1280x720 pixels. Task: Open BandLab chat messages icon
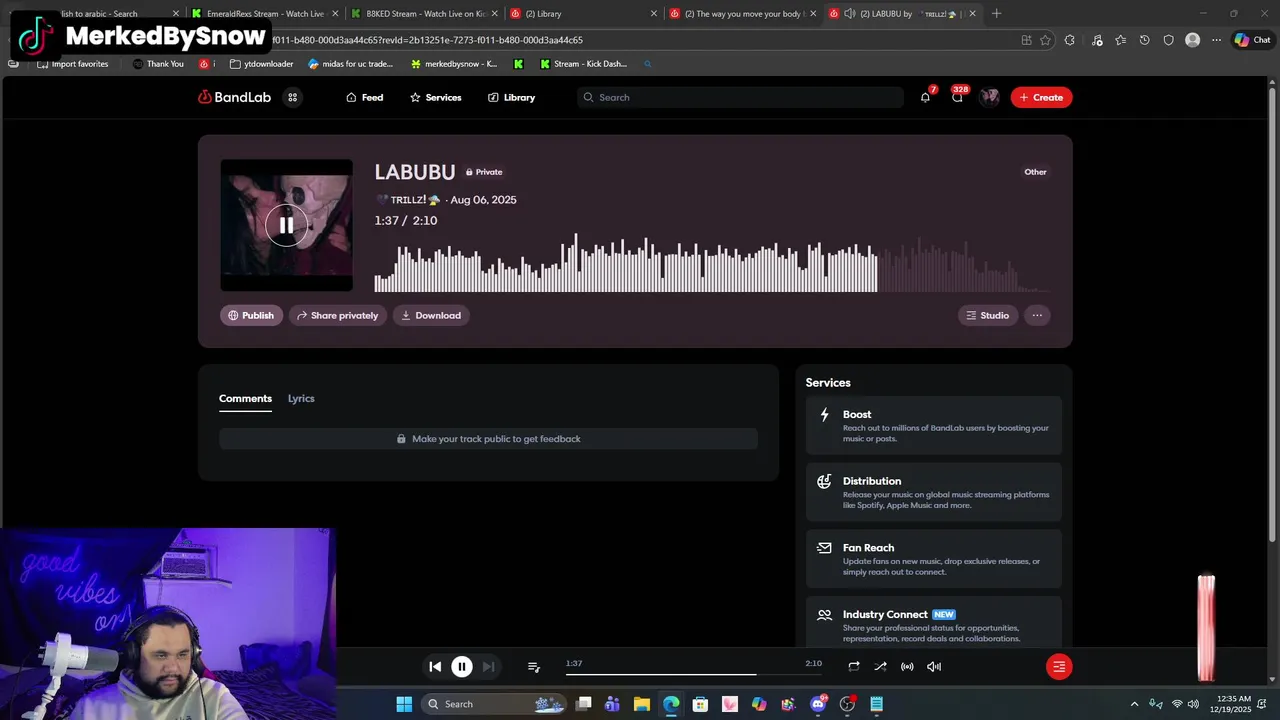[957, 97]
